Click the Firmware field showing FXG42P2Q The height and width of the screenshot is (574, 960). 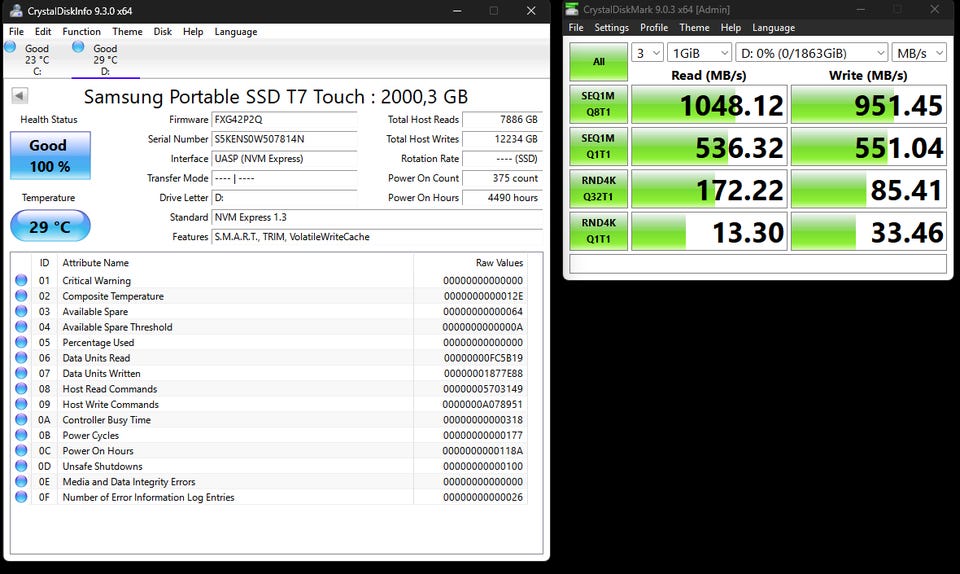click(x=285, y=119)
